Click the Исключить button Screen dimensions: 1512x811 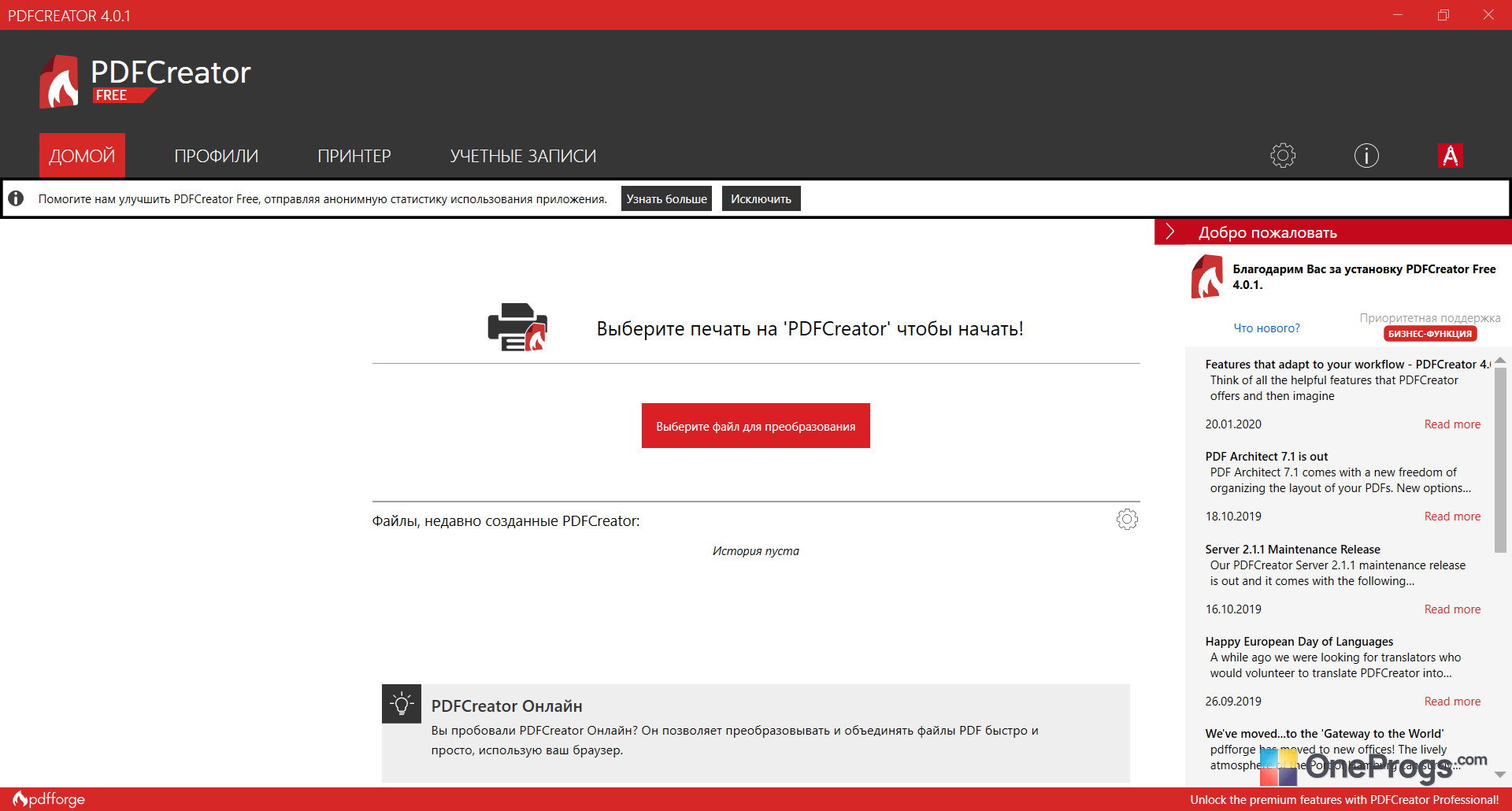click(x=761, y=198)
